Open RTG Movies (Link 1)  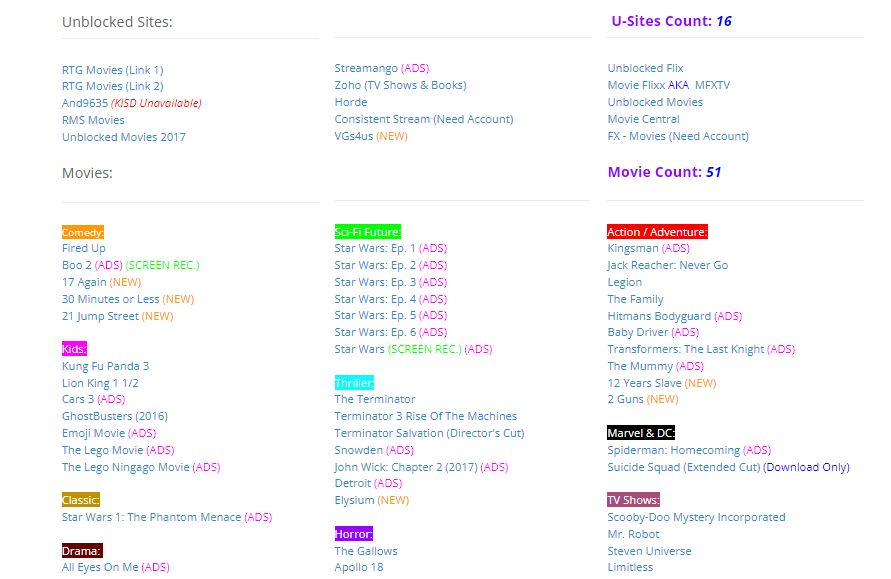pyautogui.click(x=113, y=70)
